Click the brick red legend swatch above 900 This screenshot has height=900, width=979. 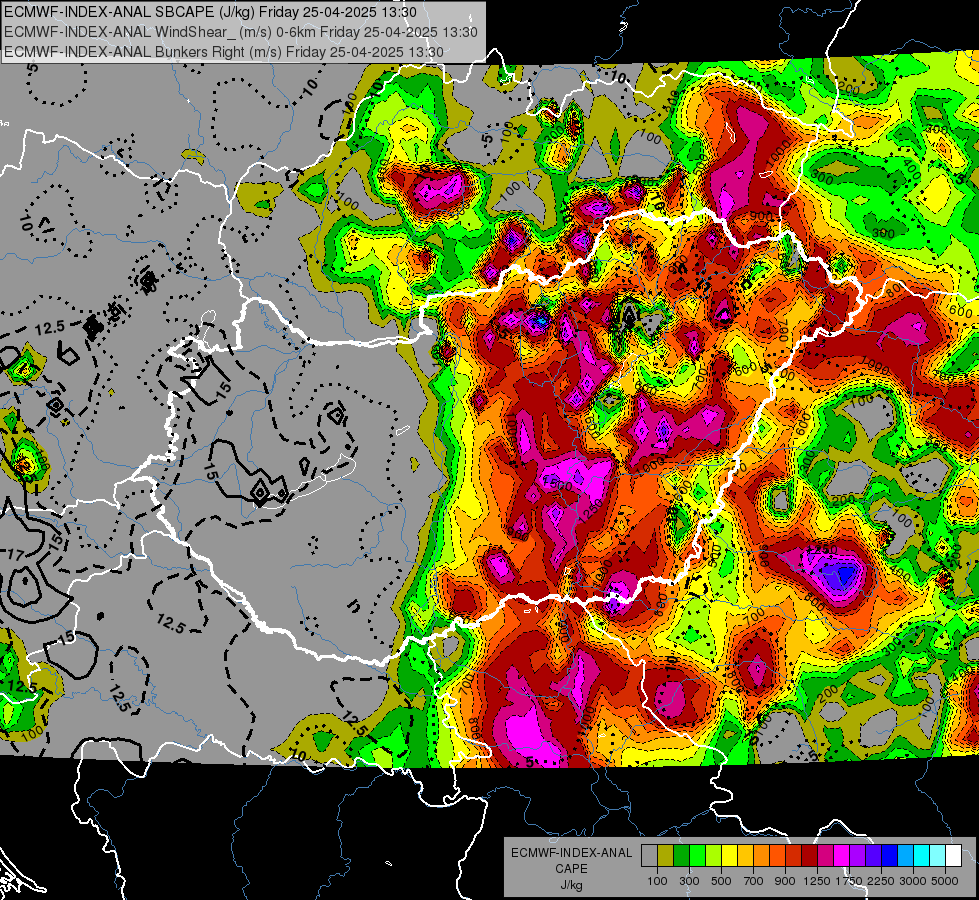(x=794, y=856)
